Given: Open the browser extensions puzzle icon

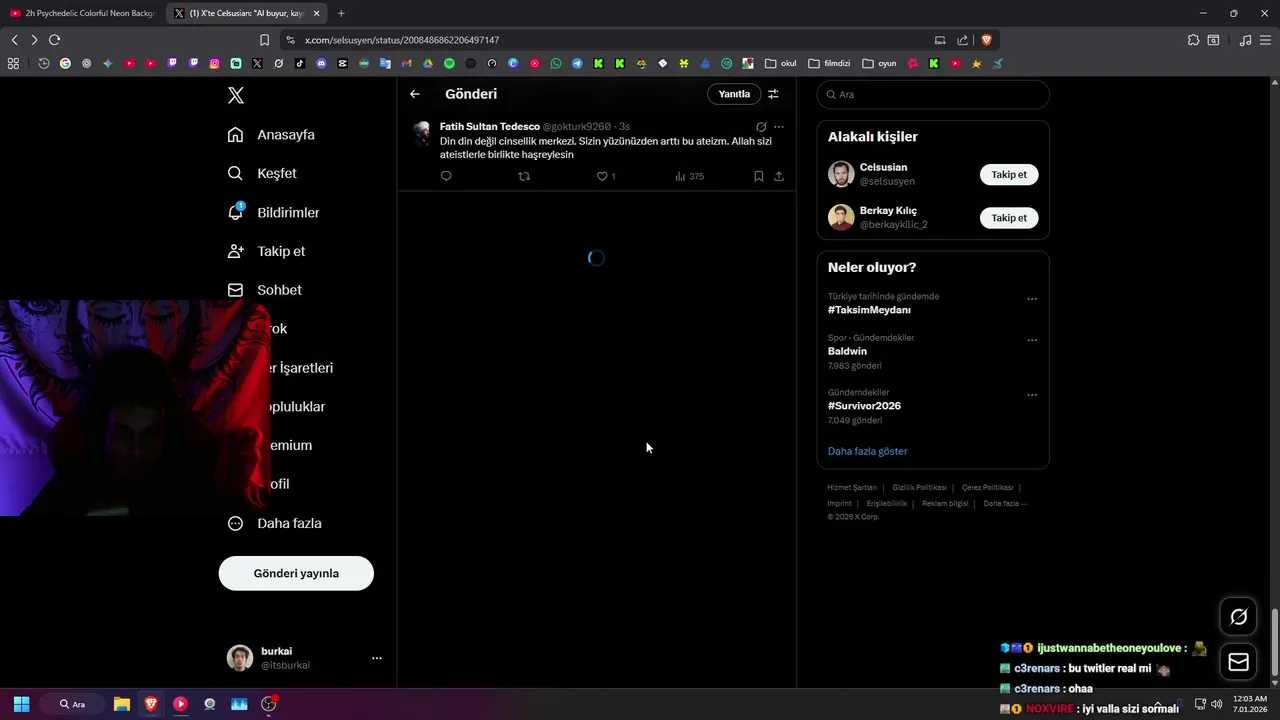Looking at the screenshot, I should click(x=1193, y=40).
